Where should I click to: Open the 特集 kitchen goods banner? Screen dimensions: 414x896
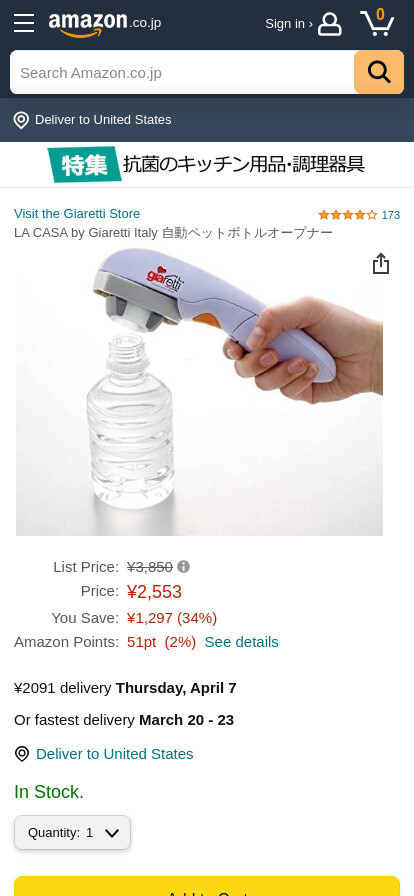pyautogui.click(x=207, y=165)
